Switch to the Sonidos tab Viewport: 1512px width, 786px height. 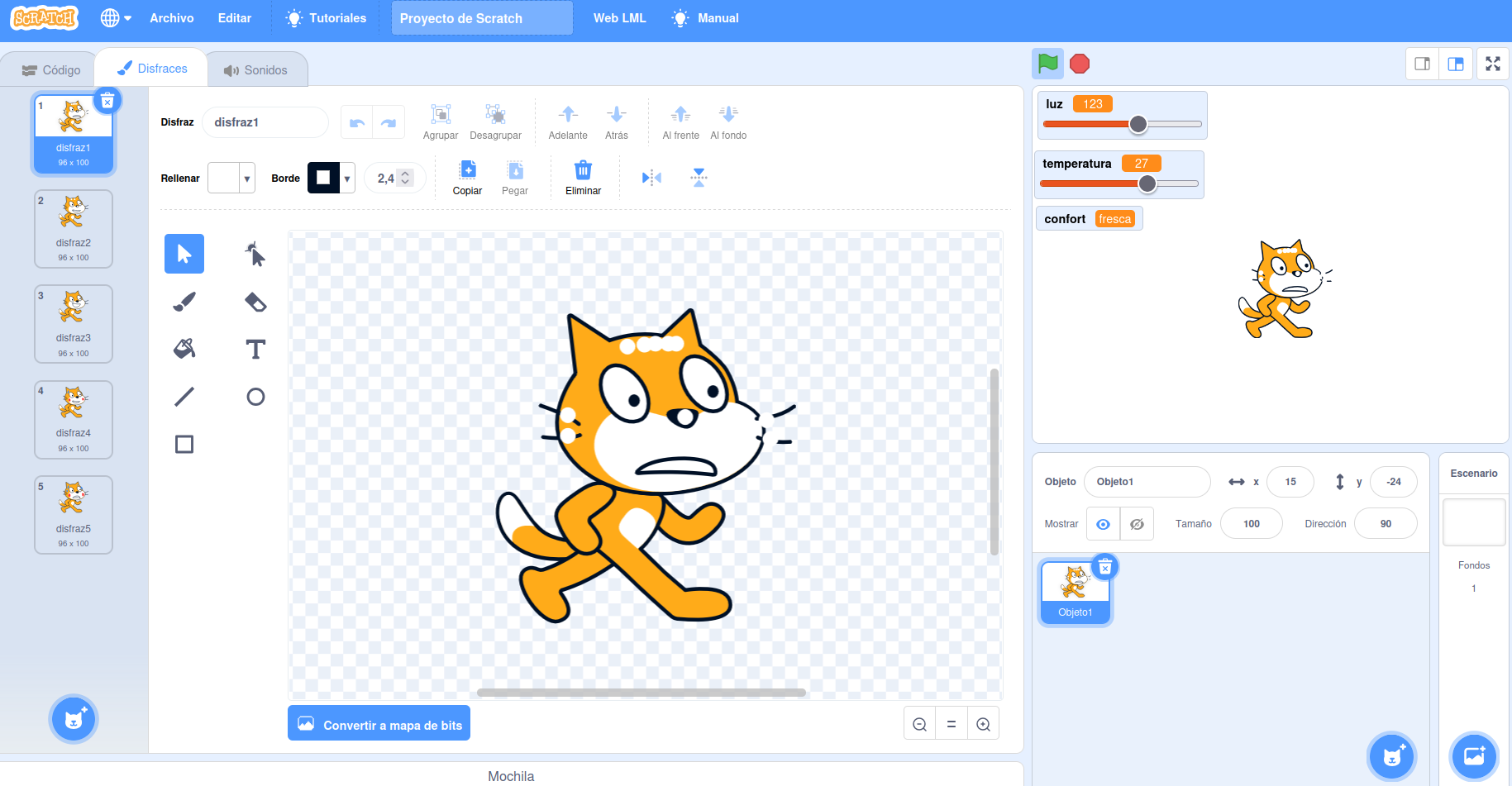click(256, 70)
